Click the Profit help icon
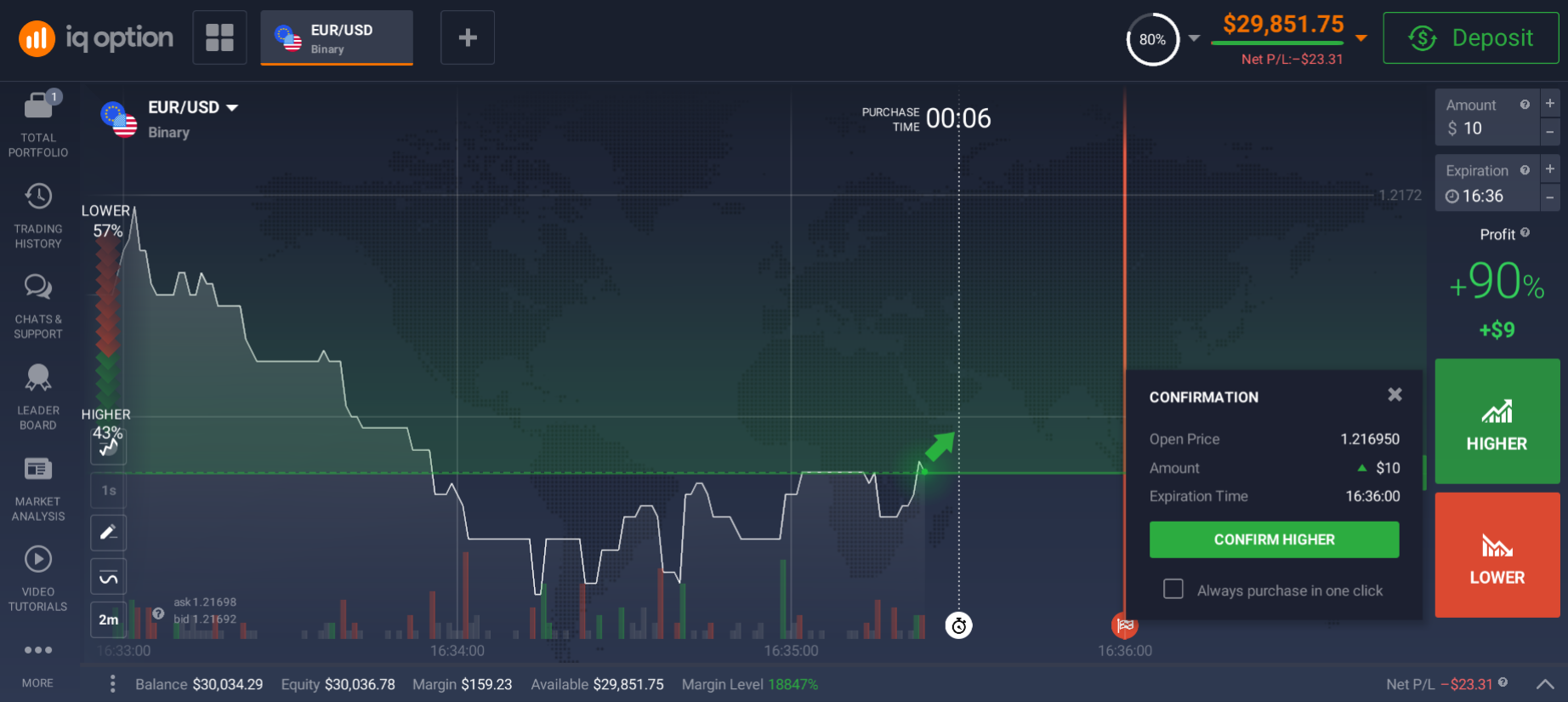 point(1525,232)
